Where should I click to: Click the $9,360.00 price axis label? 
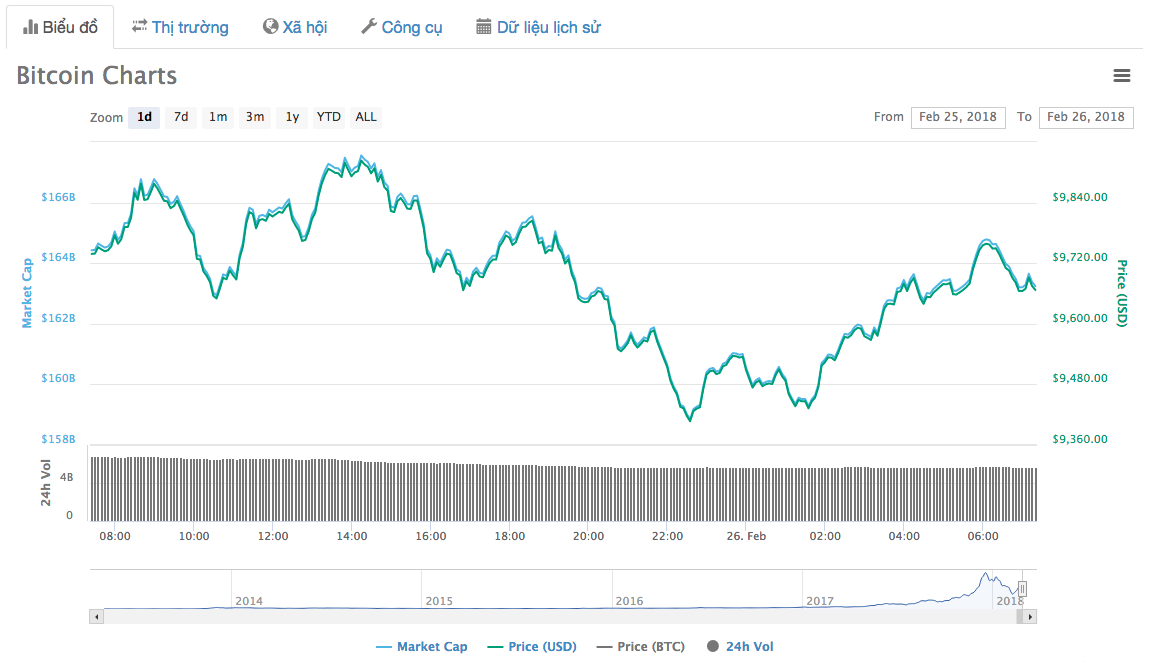1080,439
